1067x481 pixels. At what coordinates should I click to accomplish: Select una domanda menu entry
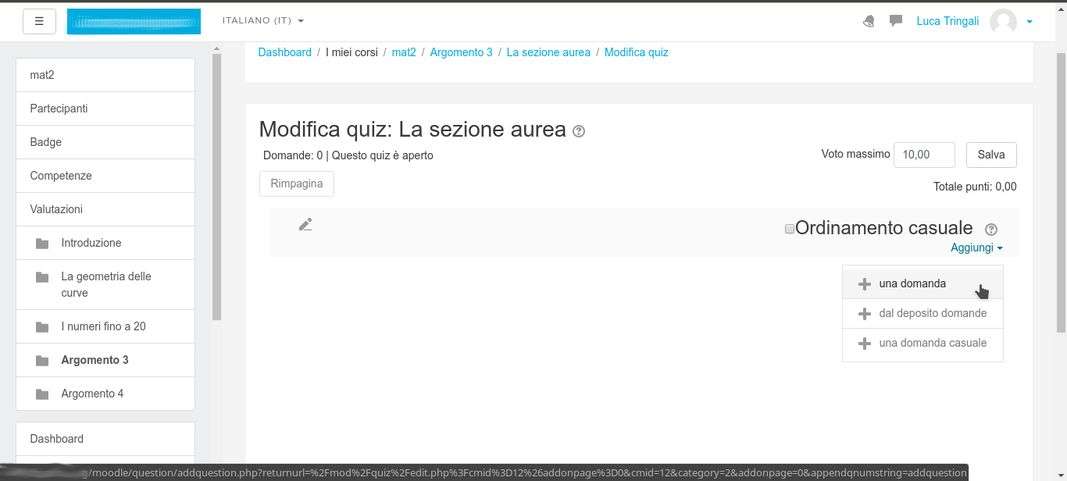coord(923,284)
